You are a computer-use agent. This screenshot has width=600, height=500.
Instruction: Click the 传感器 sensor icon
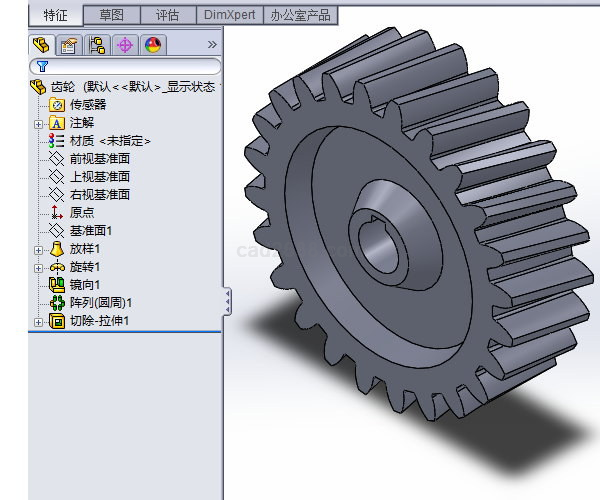click(57, 104)
